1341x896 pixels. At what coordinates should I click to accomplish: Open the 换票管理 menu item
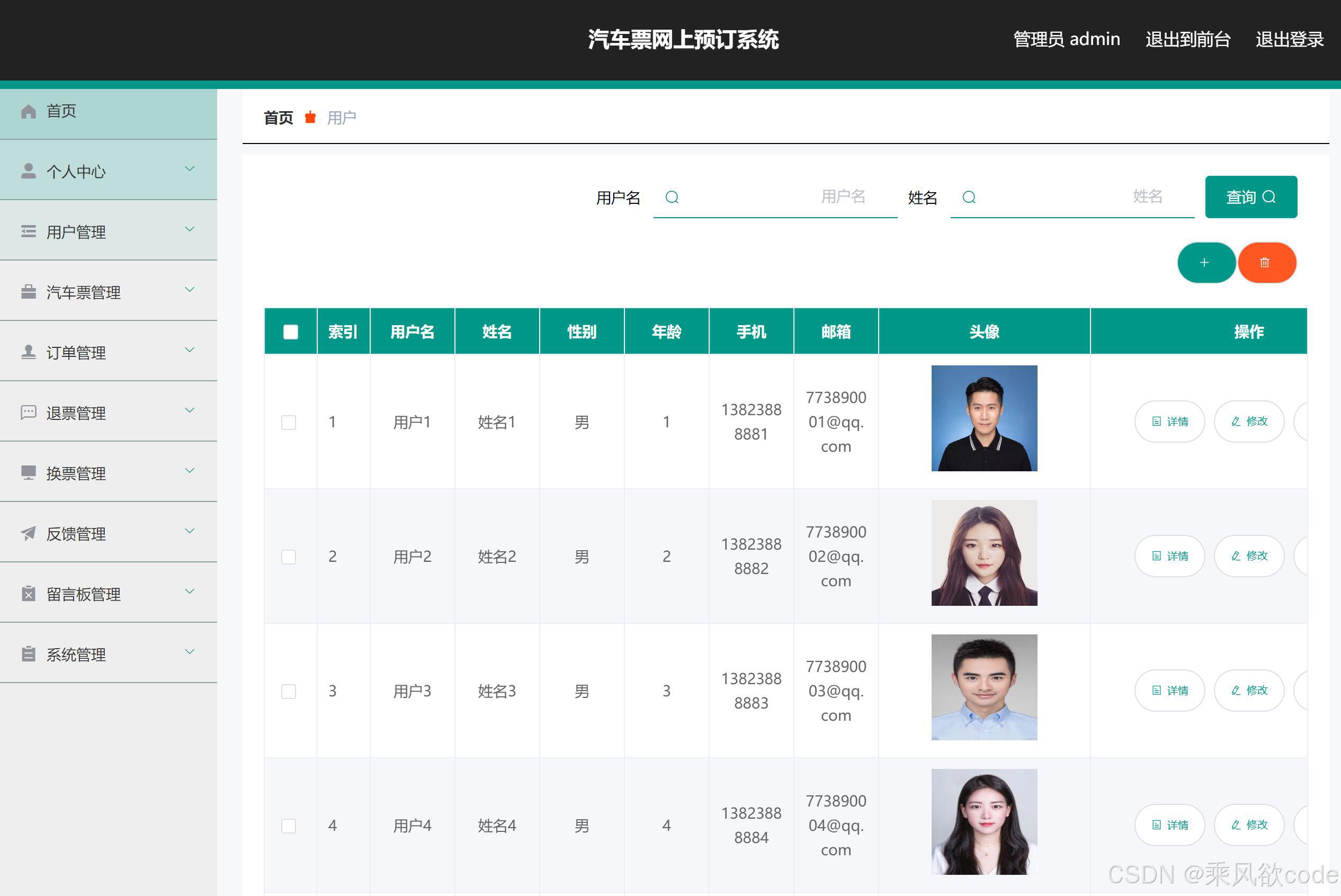[76, 473]
